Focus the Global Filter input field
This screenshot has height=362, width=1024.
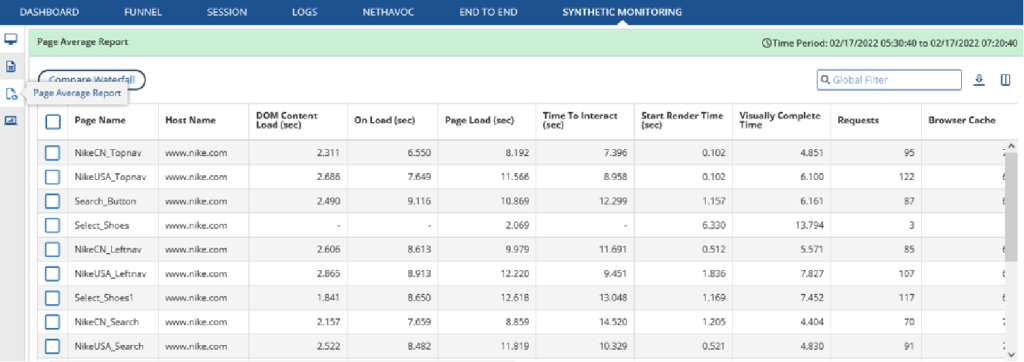pos(889,80)
